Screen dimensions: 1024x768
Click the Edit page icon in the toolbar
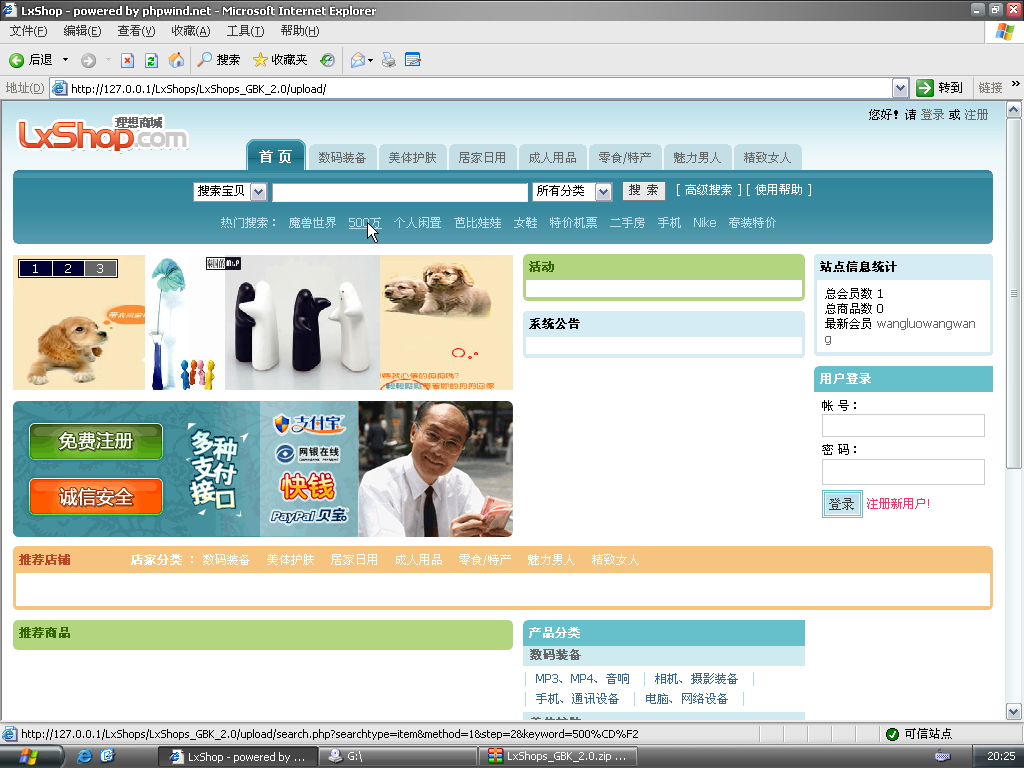pos(413,60)
